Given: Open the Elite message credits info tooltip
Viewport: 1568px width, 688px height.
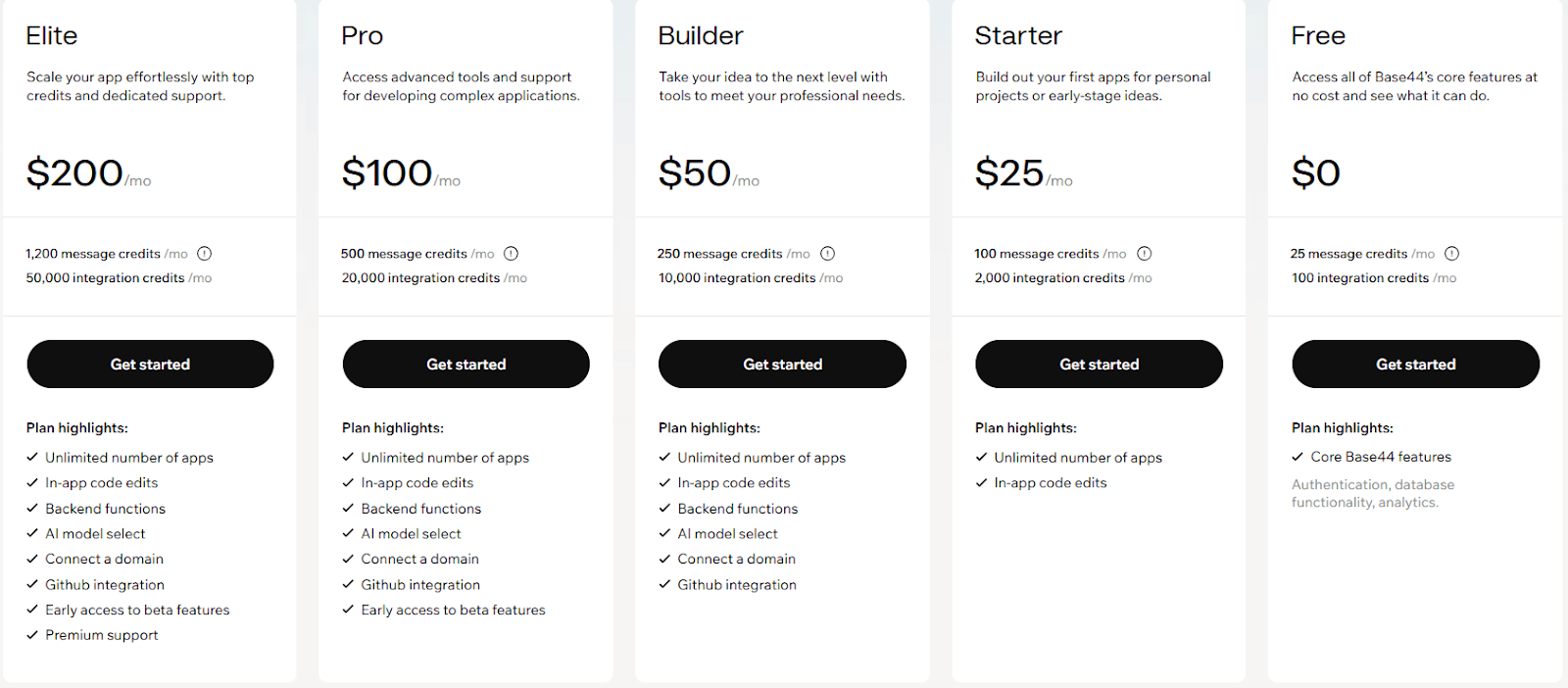Looking at the screenshot, I should (205, 253).
